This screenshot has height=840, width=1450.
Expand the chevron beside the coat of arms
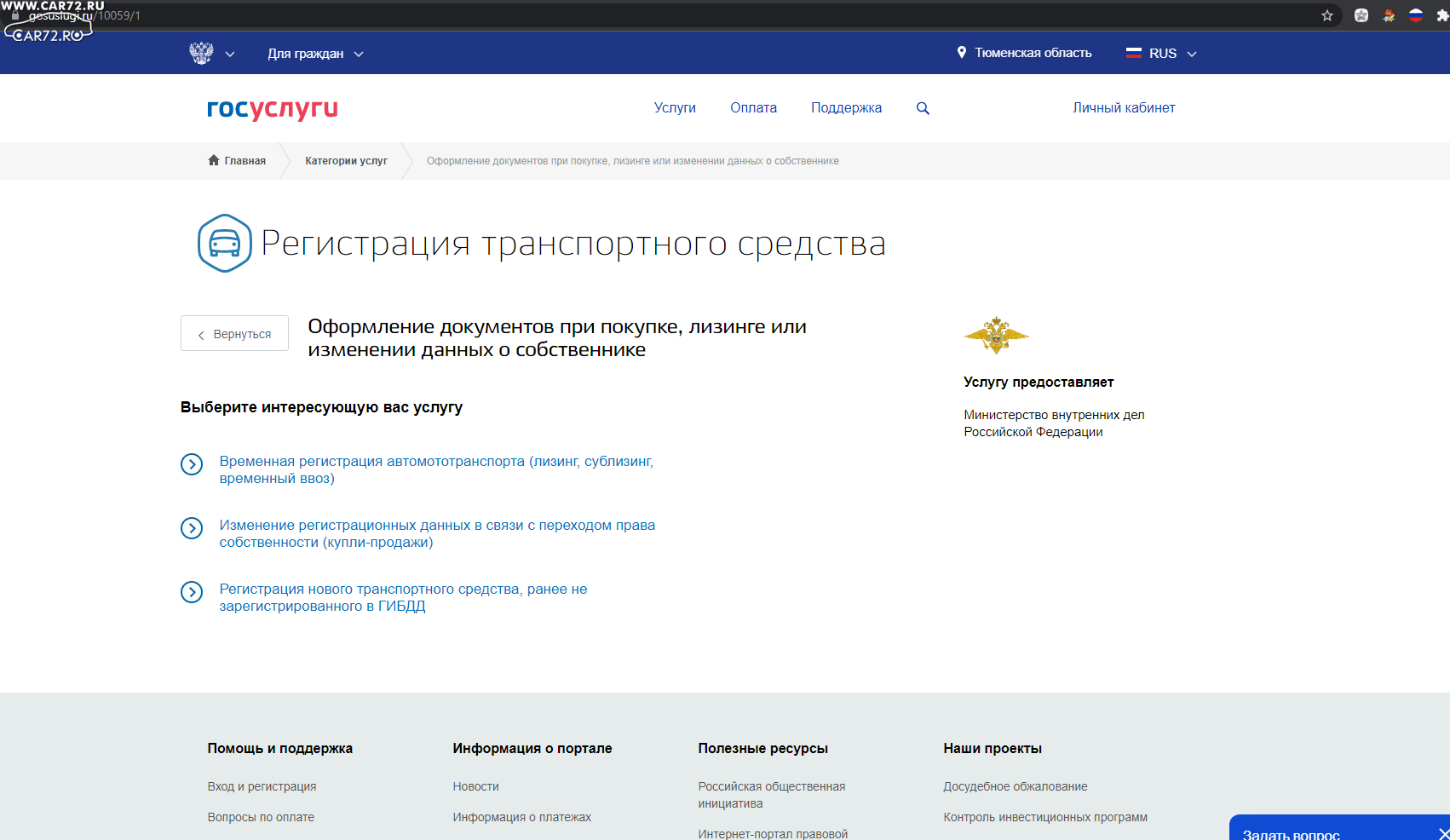pyautogui.click(x=230, y=54)
